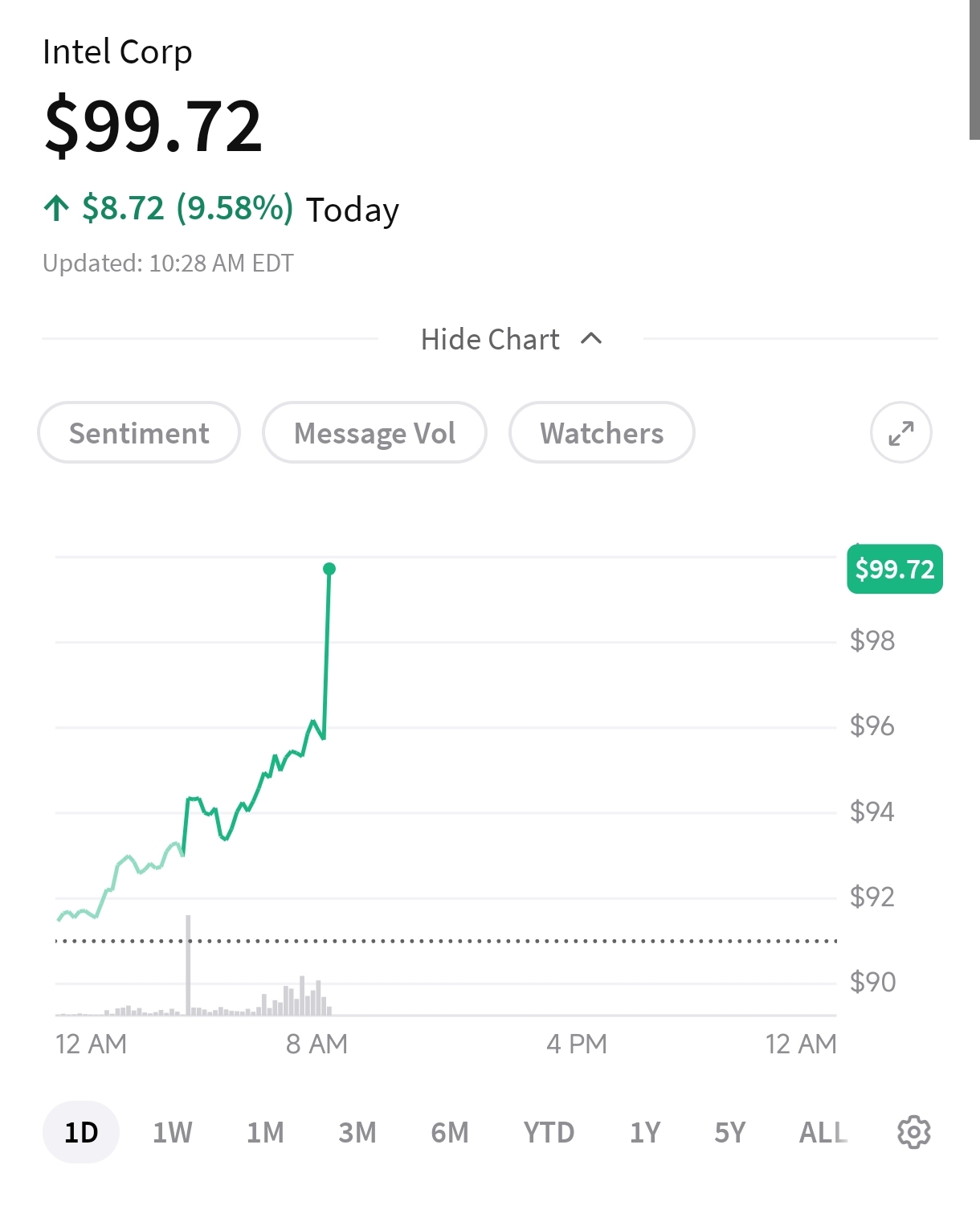Choose the 6M range
The width and height of the screenshot is (980, 1206).
tap(450, 1132)
